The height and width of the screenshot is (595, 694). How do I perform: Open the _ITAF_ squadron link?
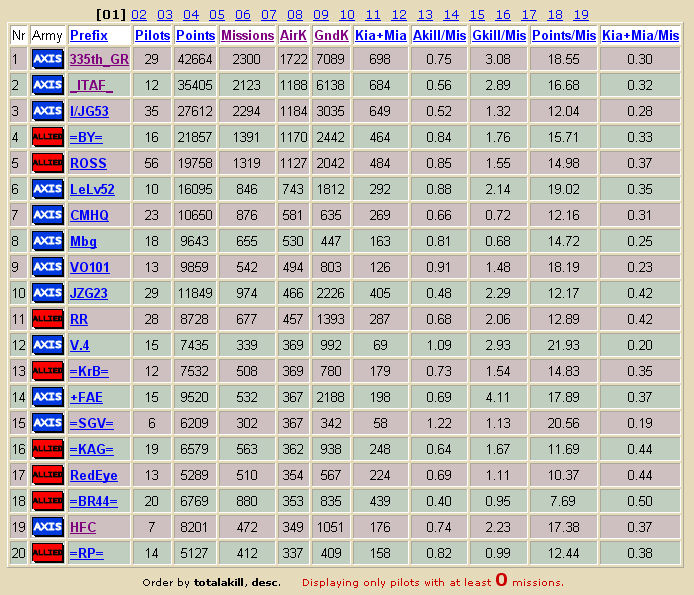(92, 85)
